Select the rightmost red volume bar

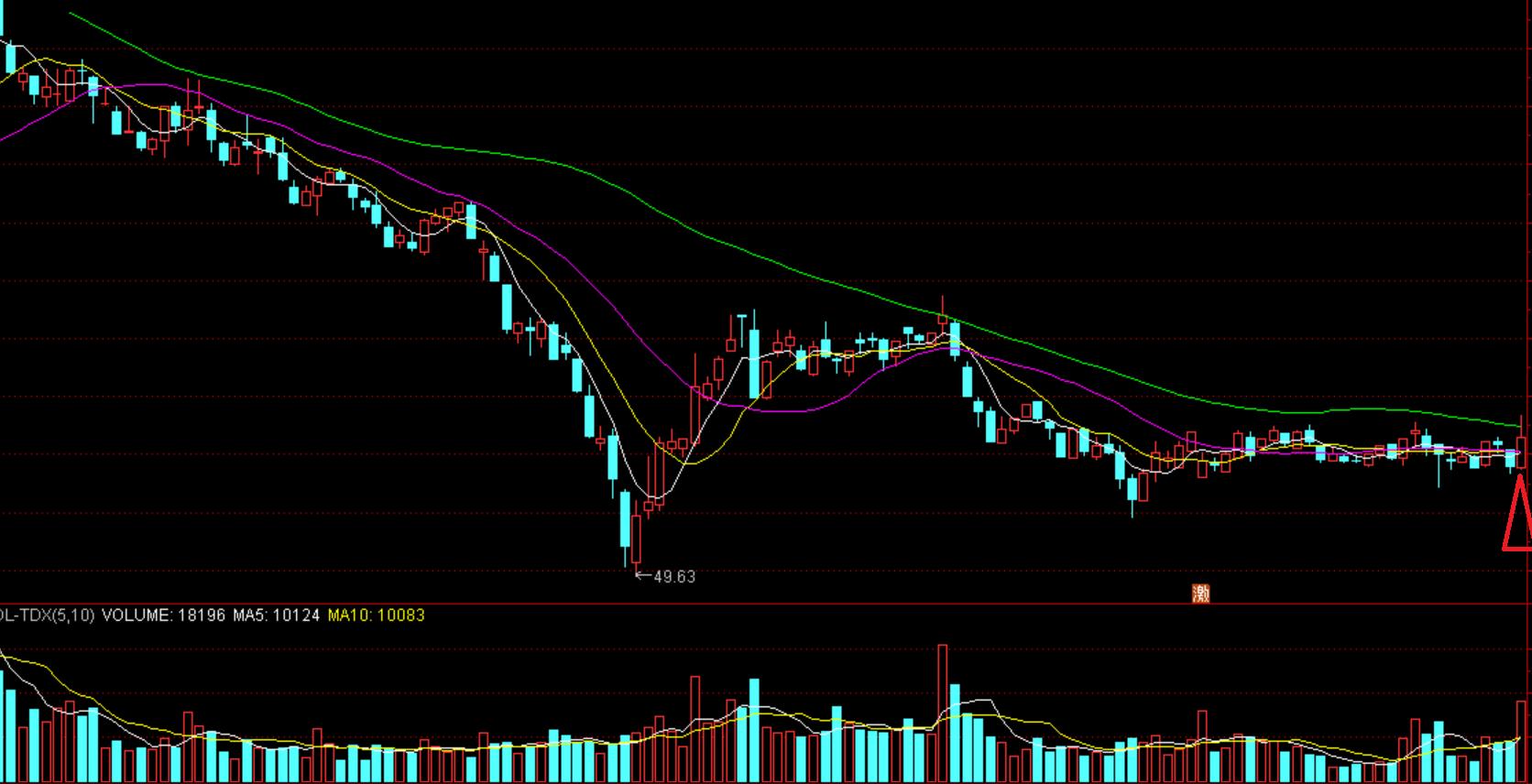[1524, 742]
